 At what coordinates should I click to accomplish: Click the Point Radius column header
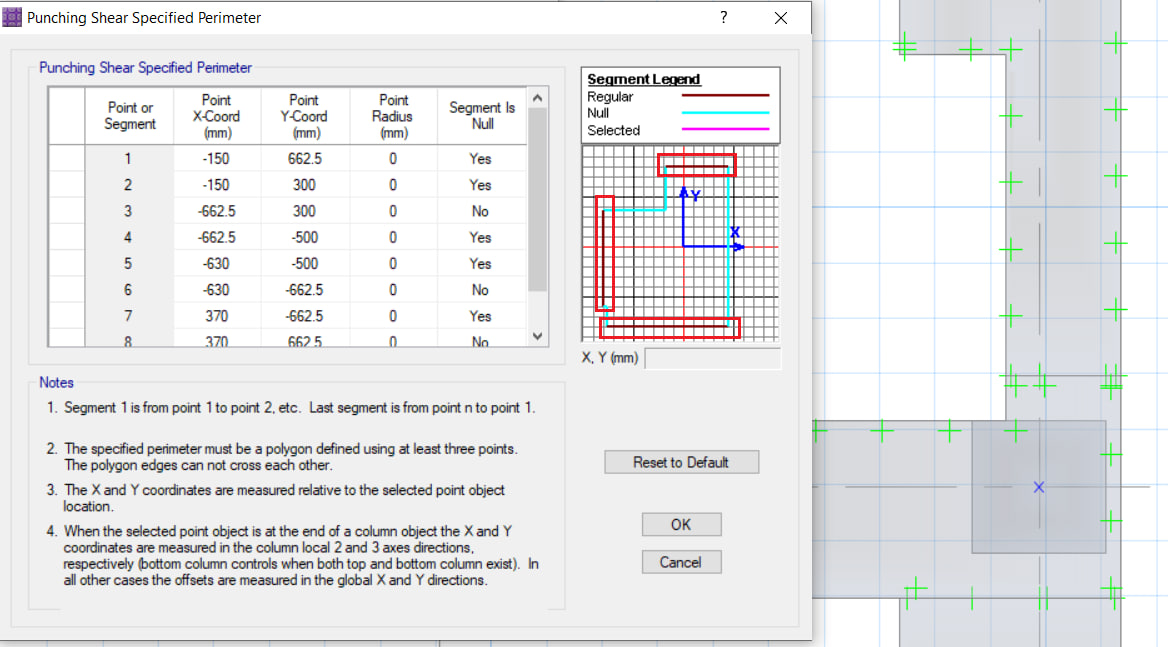(393, 116)
